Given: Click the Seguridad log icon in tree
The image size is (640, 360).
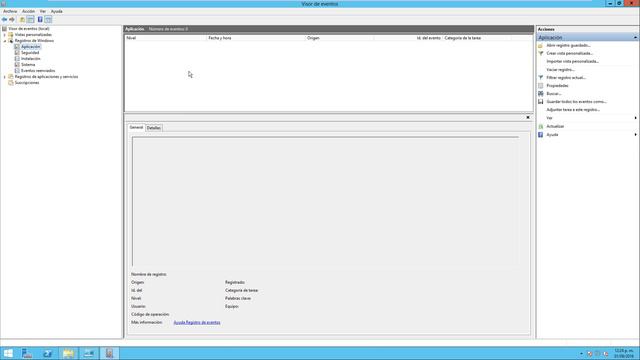Looking at the screenshot, I should (17, 53).
